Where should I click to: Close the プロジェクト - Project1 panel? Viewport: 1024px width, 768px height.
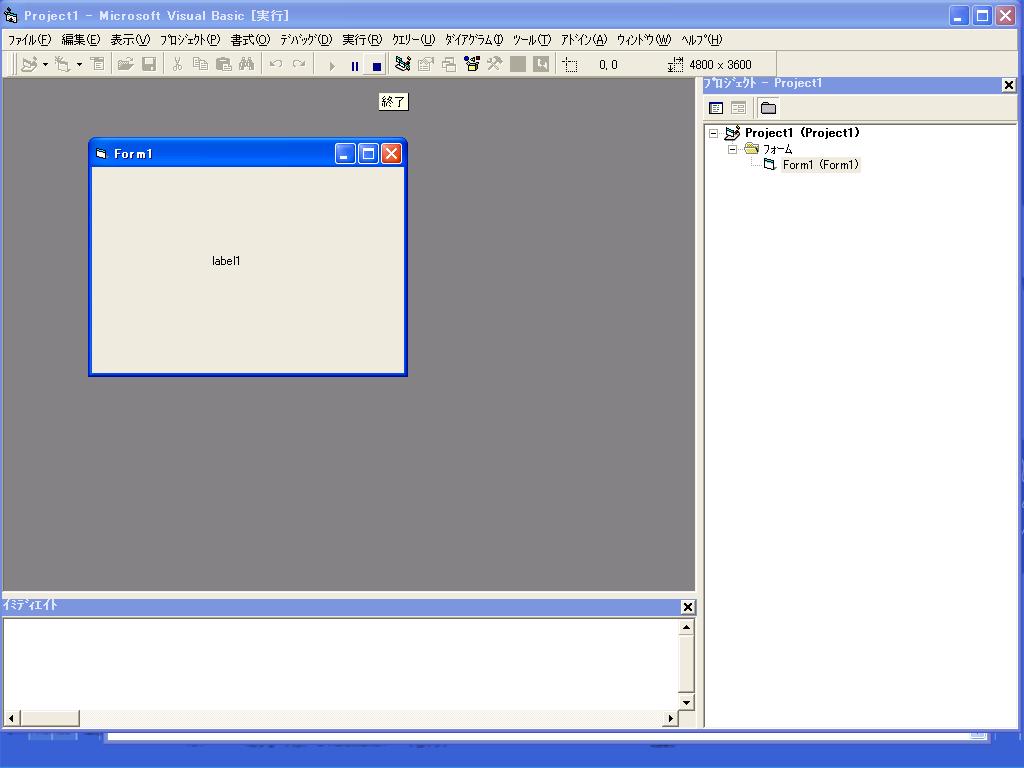click(1008, 85)
